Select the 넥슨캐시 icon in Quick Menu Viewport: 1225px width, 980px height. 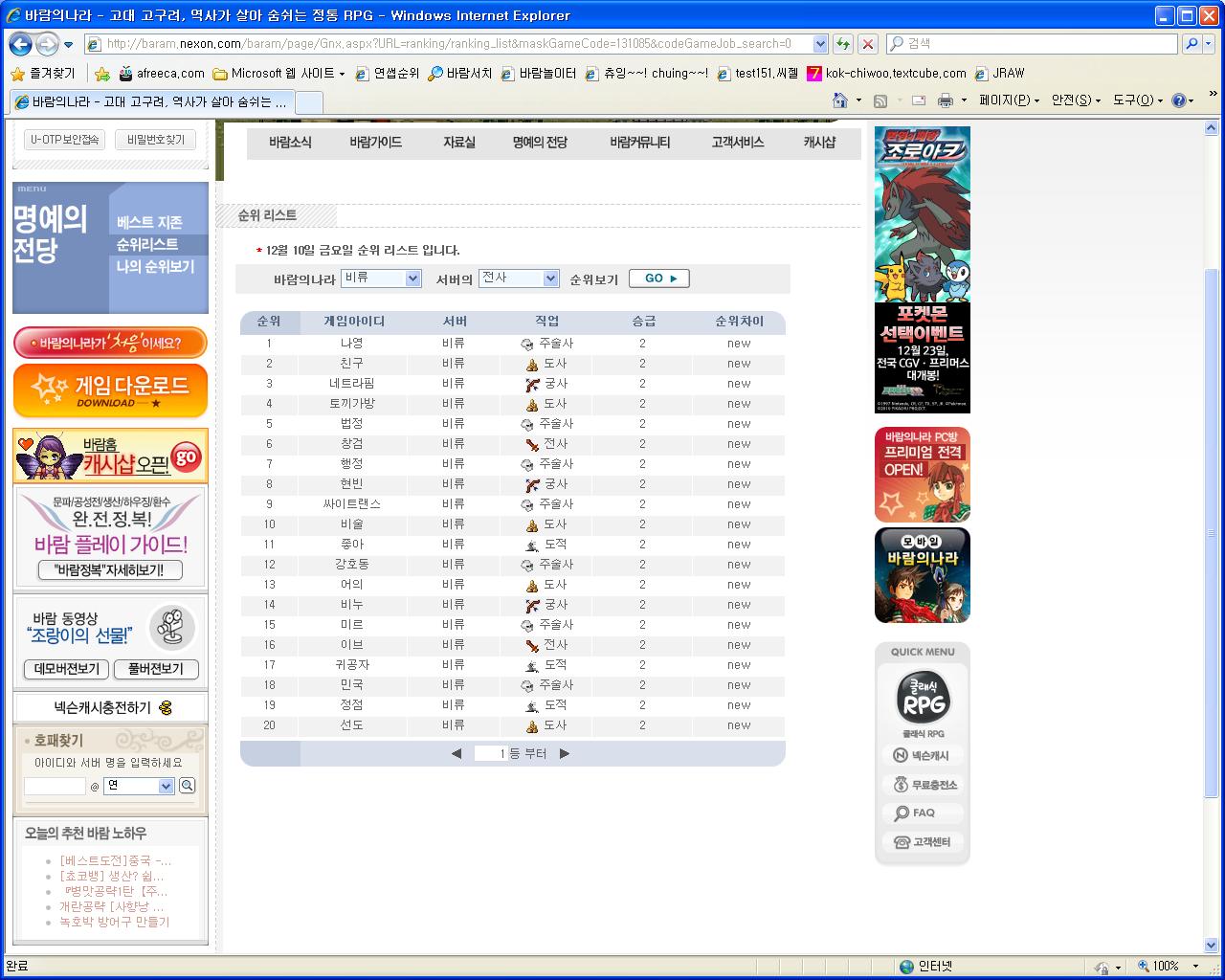pyautogui.click(x=922, y=755)
